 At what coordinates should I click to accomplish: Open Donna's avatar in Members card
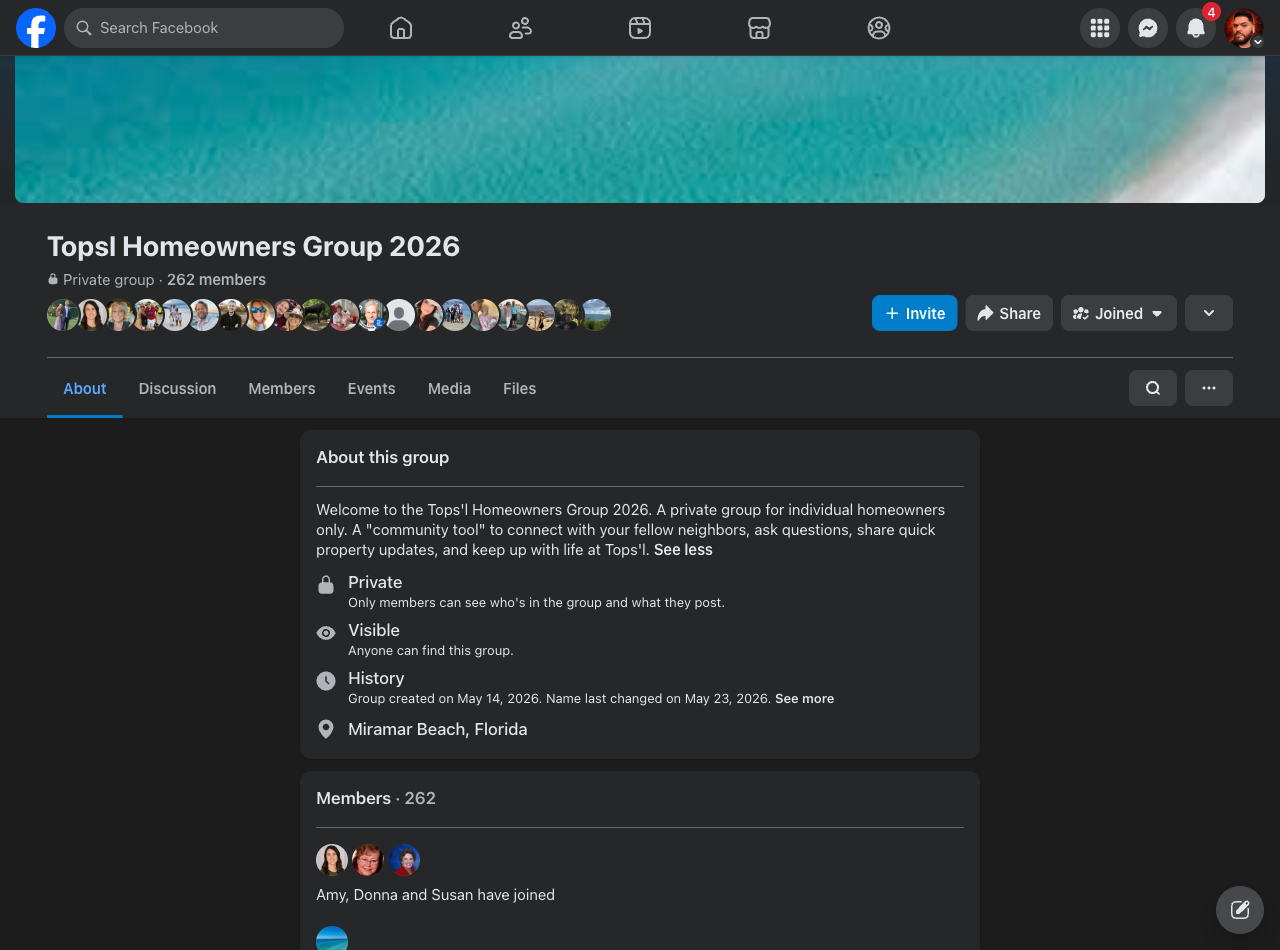point(368,860)
